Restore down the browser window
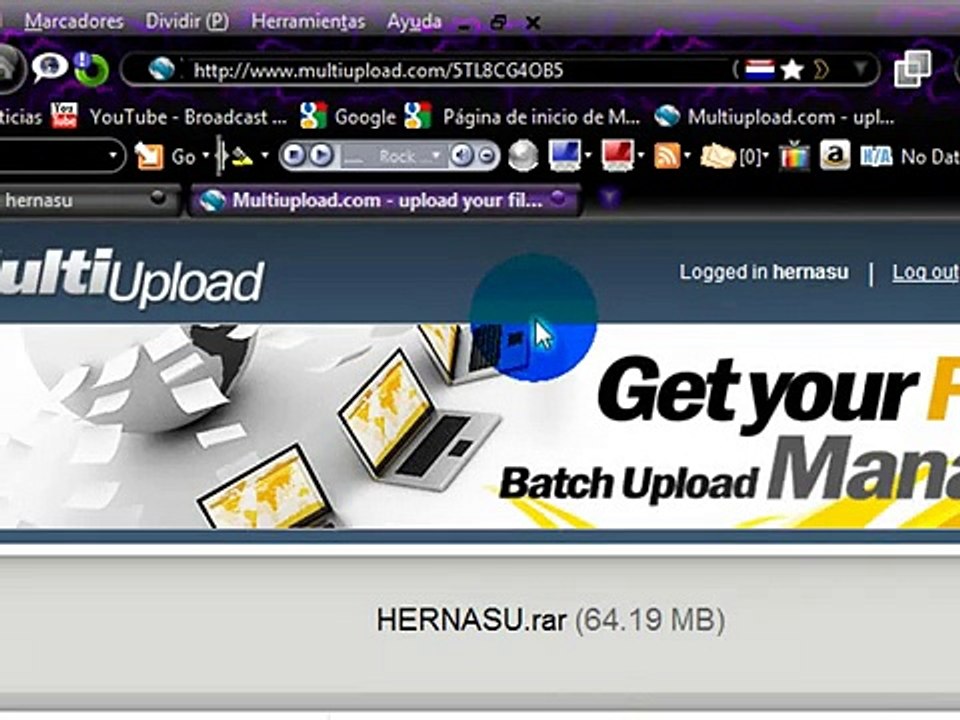Image resolution: width=960 pixels, height=720 pixels. point(499,23)
